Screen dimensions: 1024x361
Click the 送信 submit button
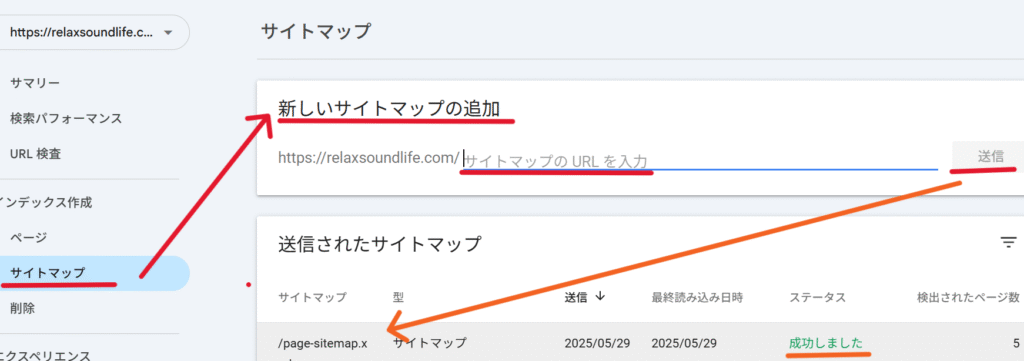(x=990, y=157)
